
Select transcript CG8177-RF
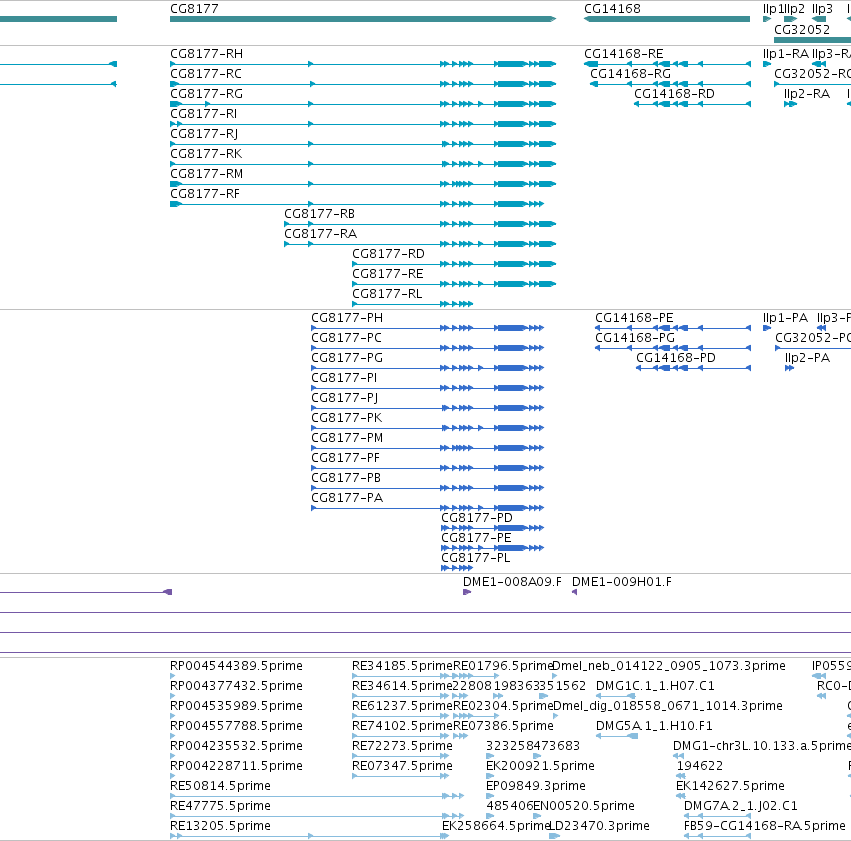click(x=205, y=194)
